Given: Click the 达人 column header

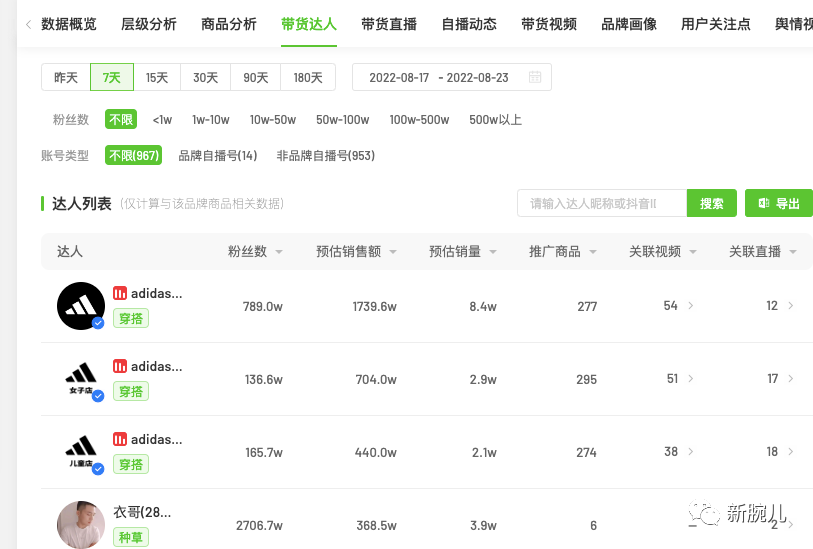Looking at the screenshot, I should (69, 252).
